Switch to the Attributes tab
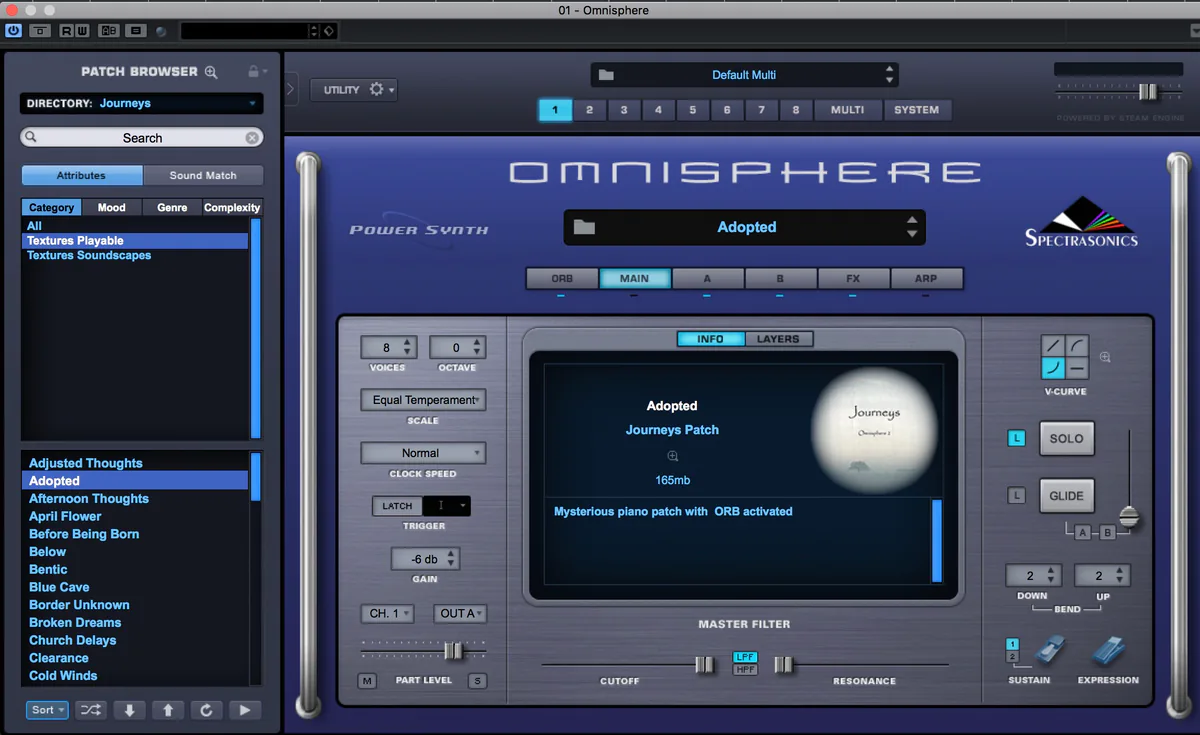 pyautogui.click(x=82, y=175)
